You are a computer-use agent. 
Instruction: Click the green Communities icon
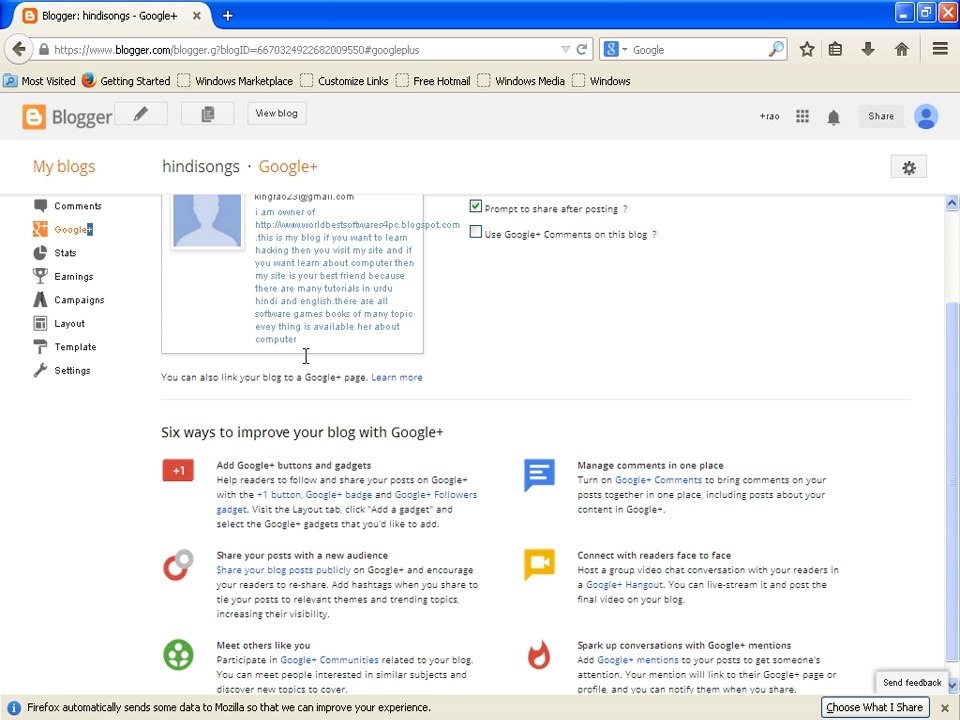178,654
